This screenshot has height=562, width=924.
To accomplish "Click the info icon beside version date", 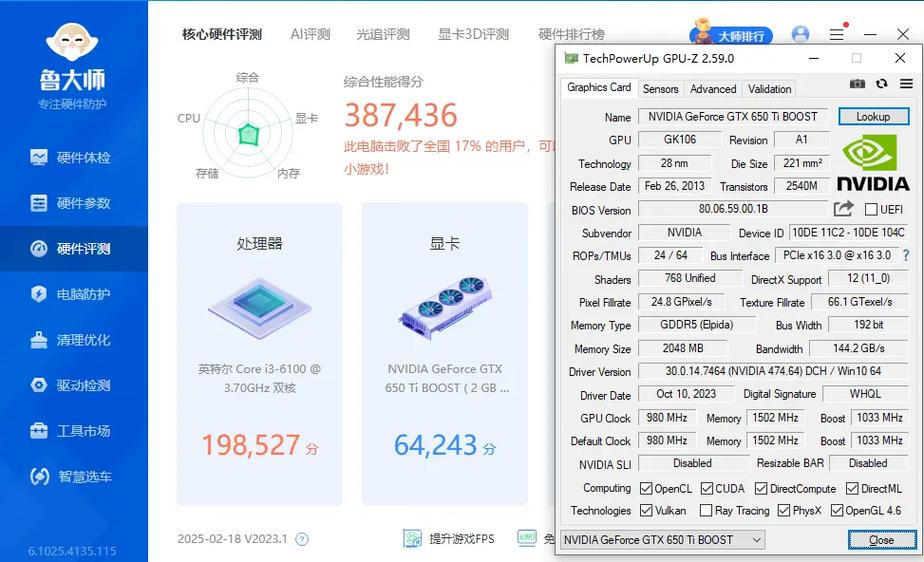I will [302, 539].
